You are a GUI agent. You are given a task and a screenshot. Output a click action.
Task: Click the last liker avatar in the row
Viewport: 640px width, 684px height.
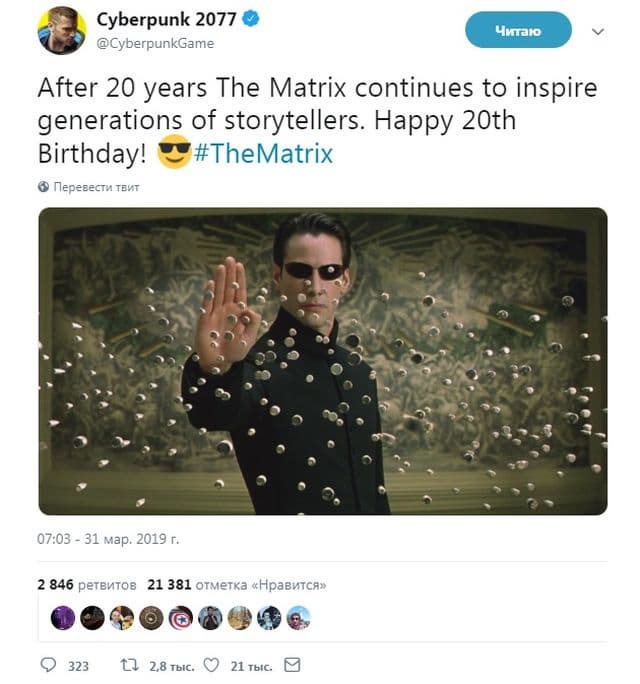coord(299,617)
